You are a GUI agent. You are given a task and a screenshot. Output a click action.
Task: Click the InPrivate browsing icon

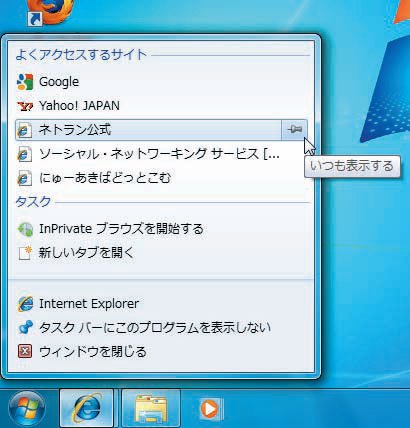[25, 229]
